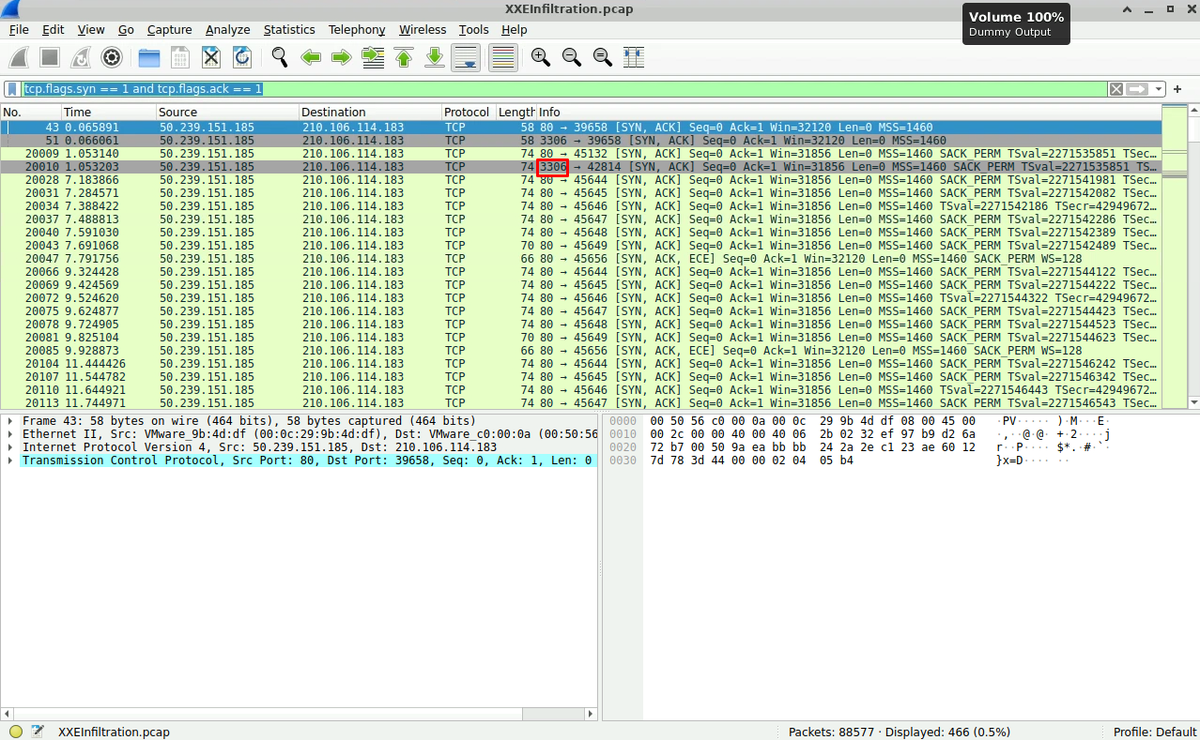Image resolution: width=1200 pixels, height=740 pixels.
Task: Open the View menu
Action: coord(91,30)
